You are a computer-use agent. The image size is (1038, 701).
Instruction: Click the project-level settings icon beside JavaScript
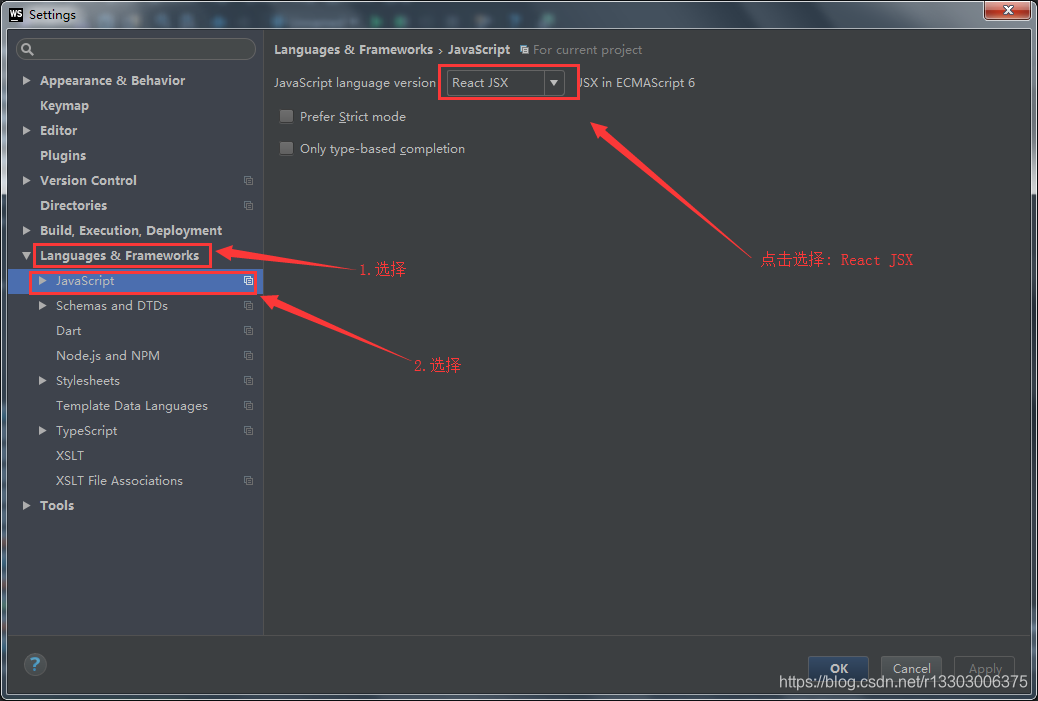click(247, 281)
